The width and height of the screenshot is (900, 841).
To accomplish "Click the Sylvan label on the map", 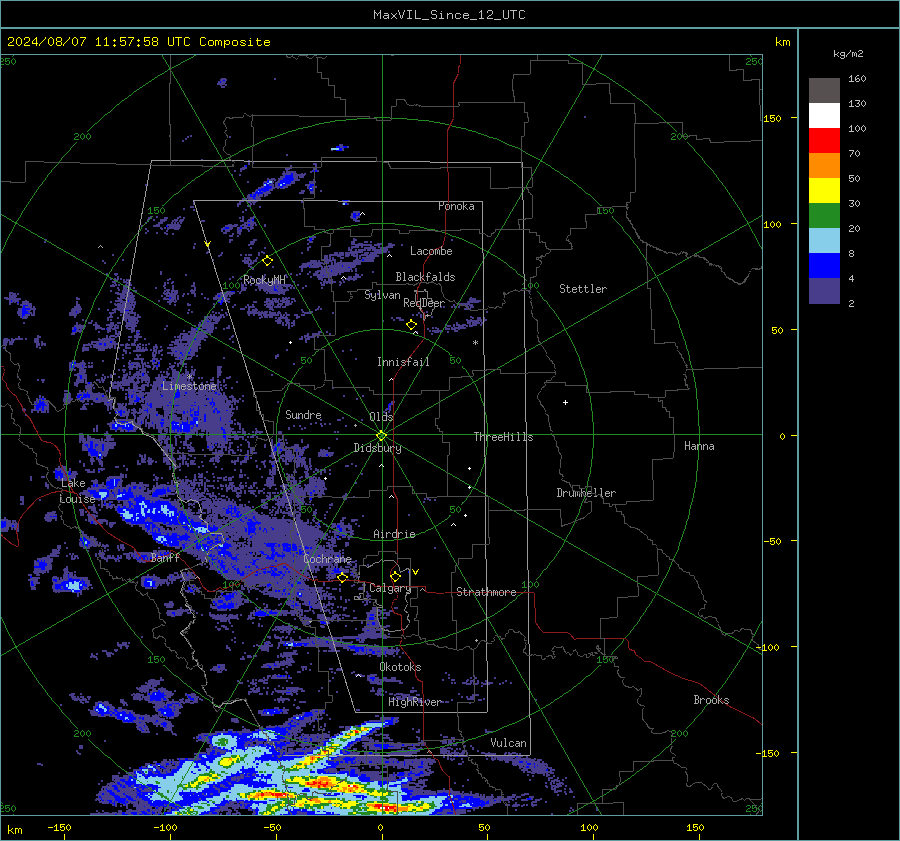I will [x=382, y=295].
